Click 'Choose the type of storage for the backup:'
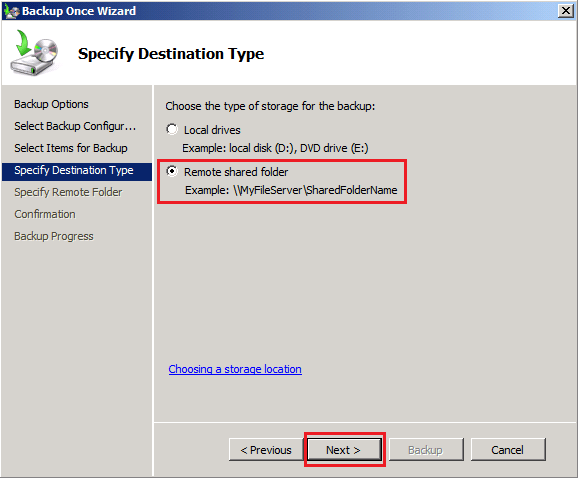 [270, 106]
